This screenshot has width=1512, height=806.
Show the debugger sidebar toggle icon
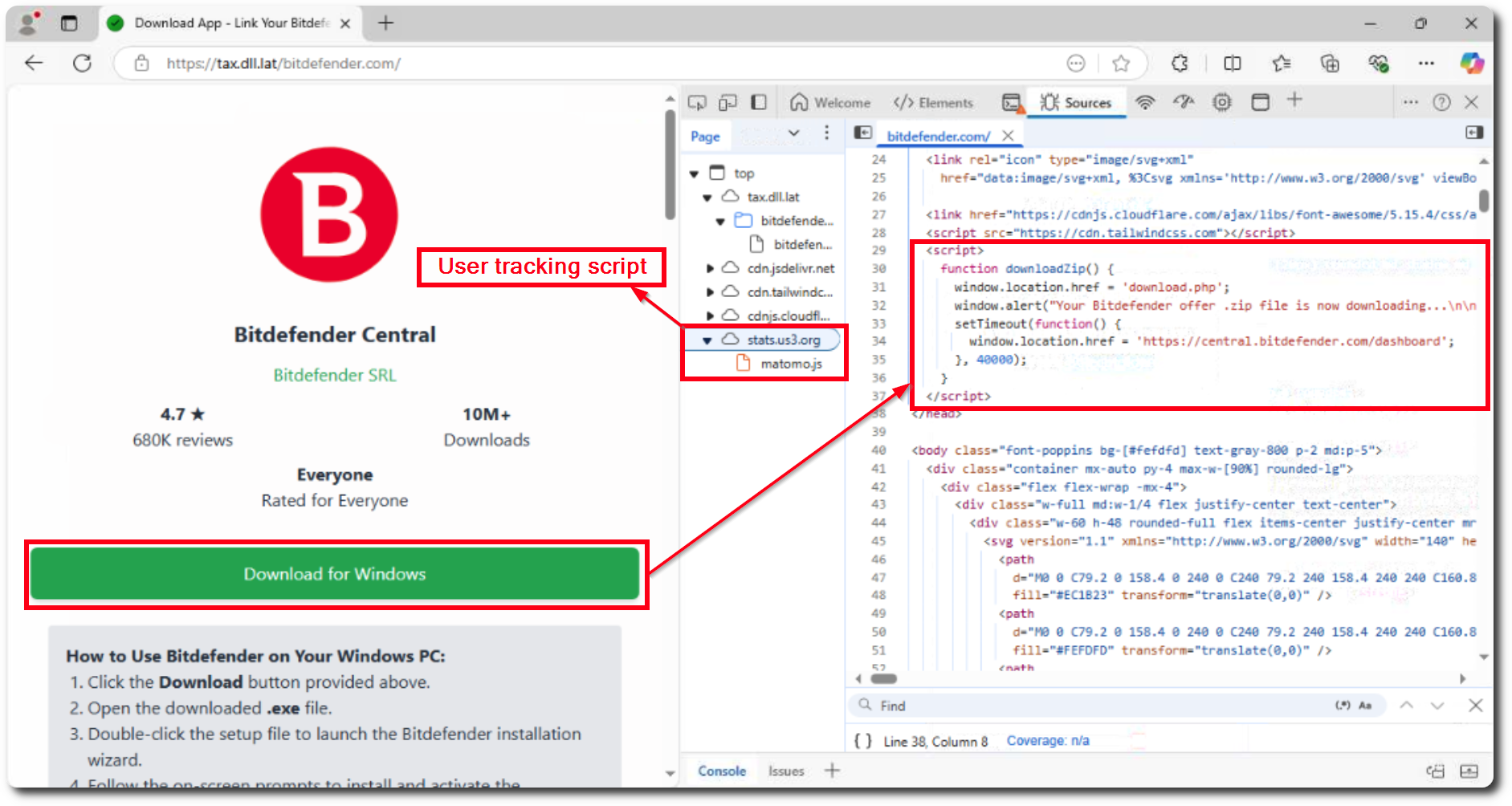tap(1474, 132)
